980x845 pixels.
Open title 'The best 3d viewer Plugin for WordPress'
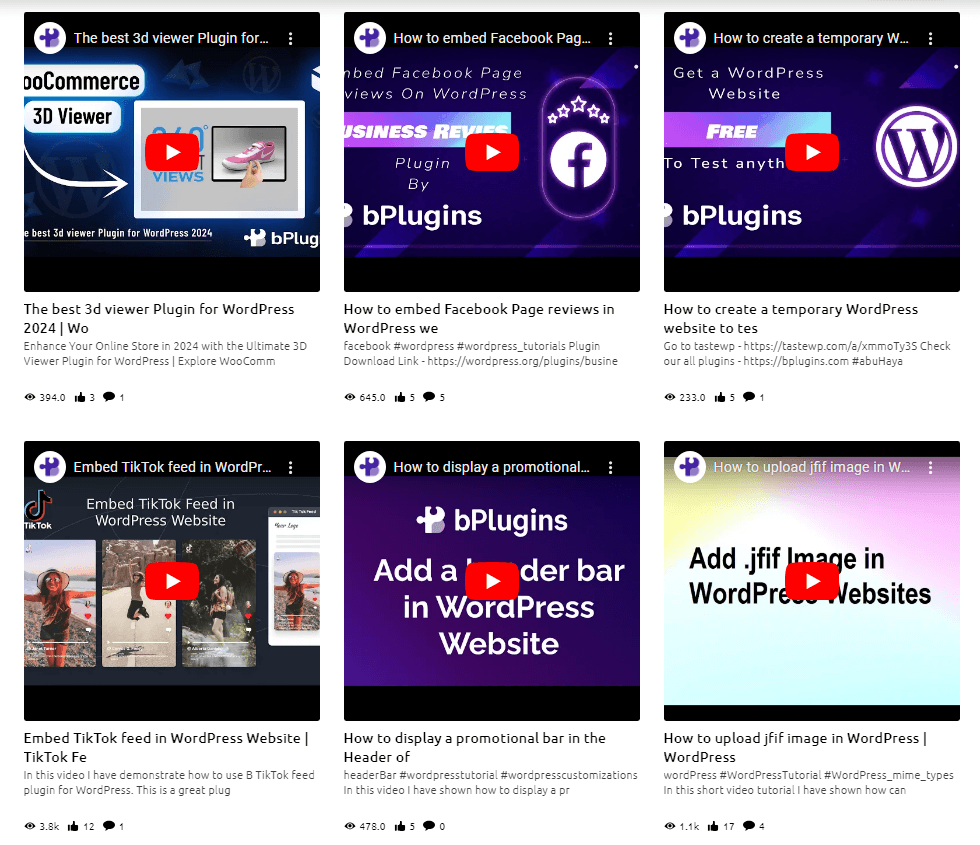coord(159,318)
